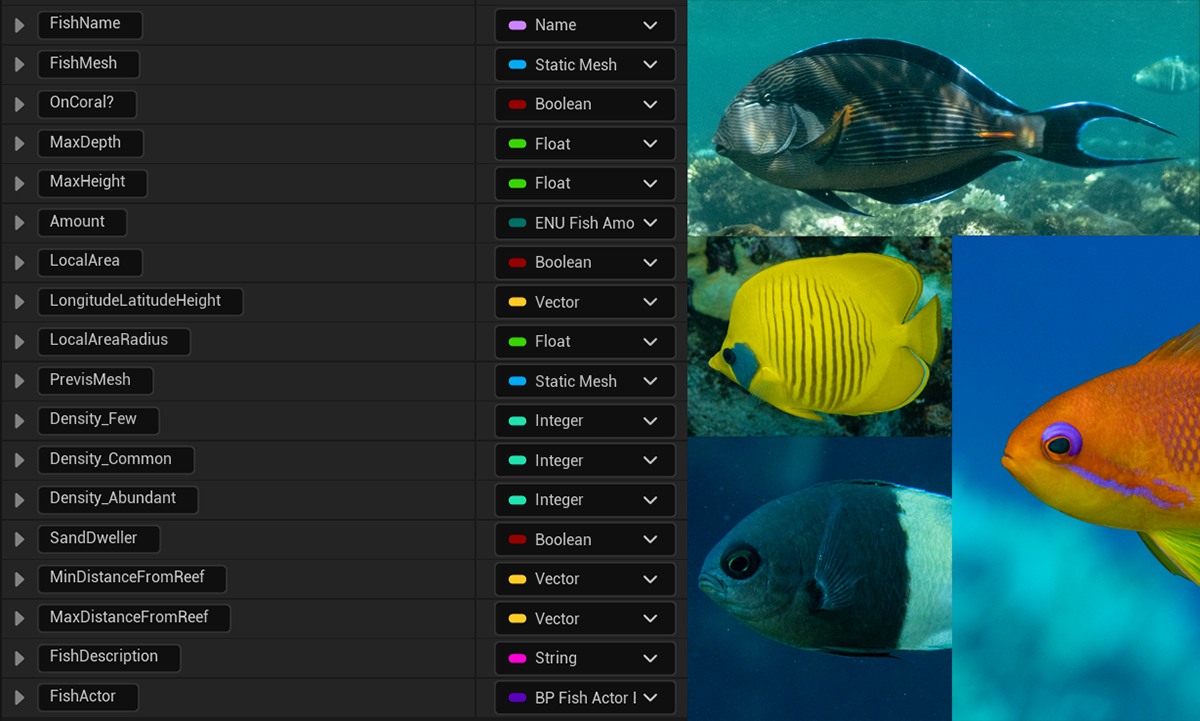Select the yellow butterflyfish photo
This screenshot has height=721, width=1200.
click(x=819, y=336)
